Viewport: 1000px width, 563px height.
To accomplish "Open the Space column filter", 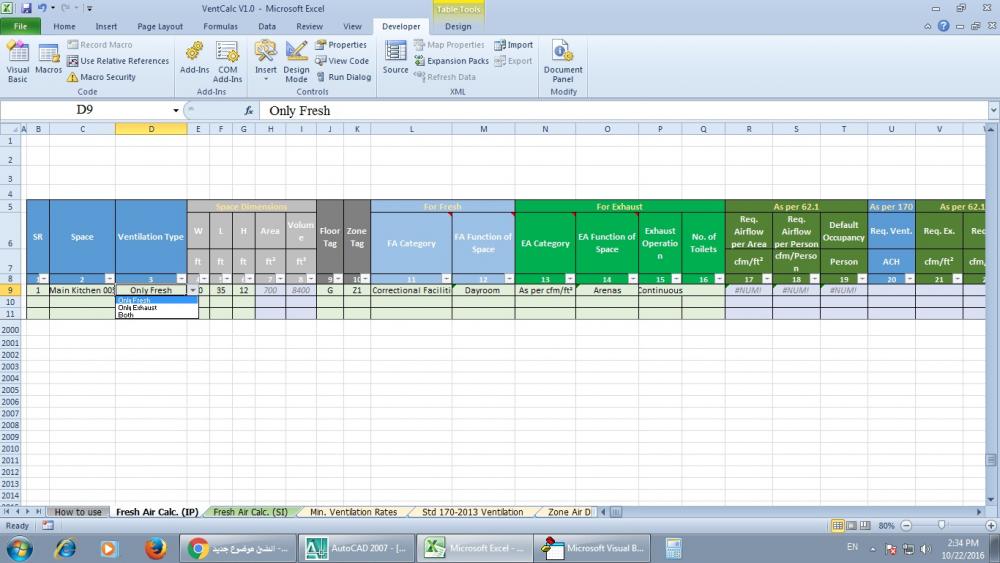I will [x=110, y=279].
